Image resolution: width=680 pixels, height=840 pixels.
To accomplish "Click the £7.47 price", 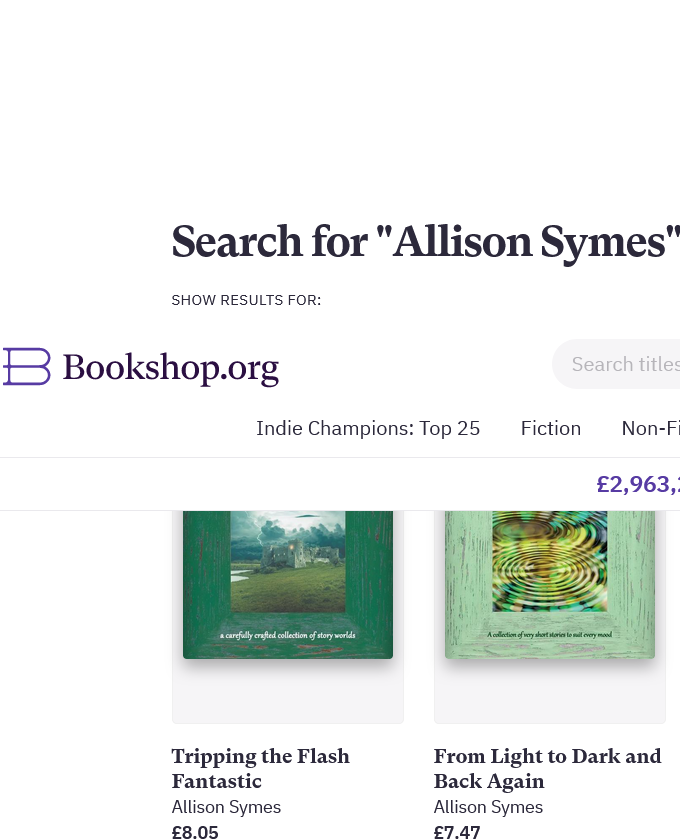I will tap(457, 831).
